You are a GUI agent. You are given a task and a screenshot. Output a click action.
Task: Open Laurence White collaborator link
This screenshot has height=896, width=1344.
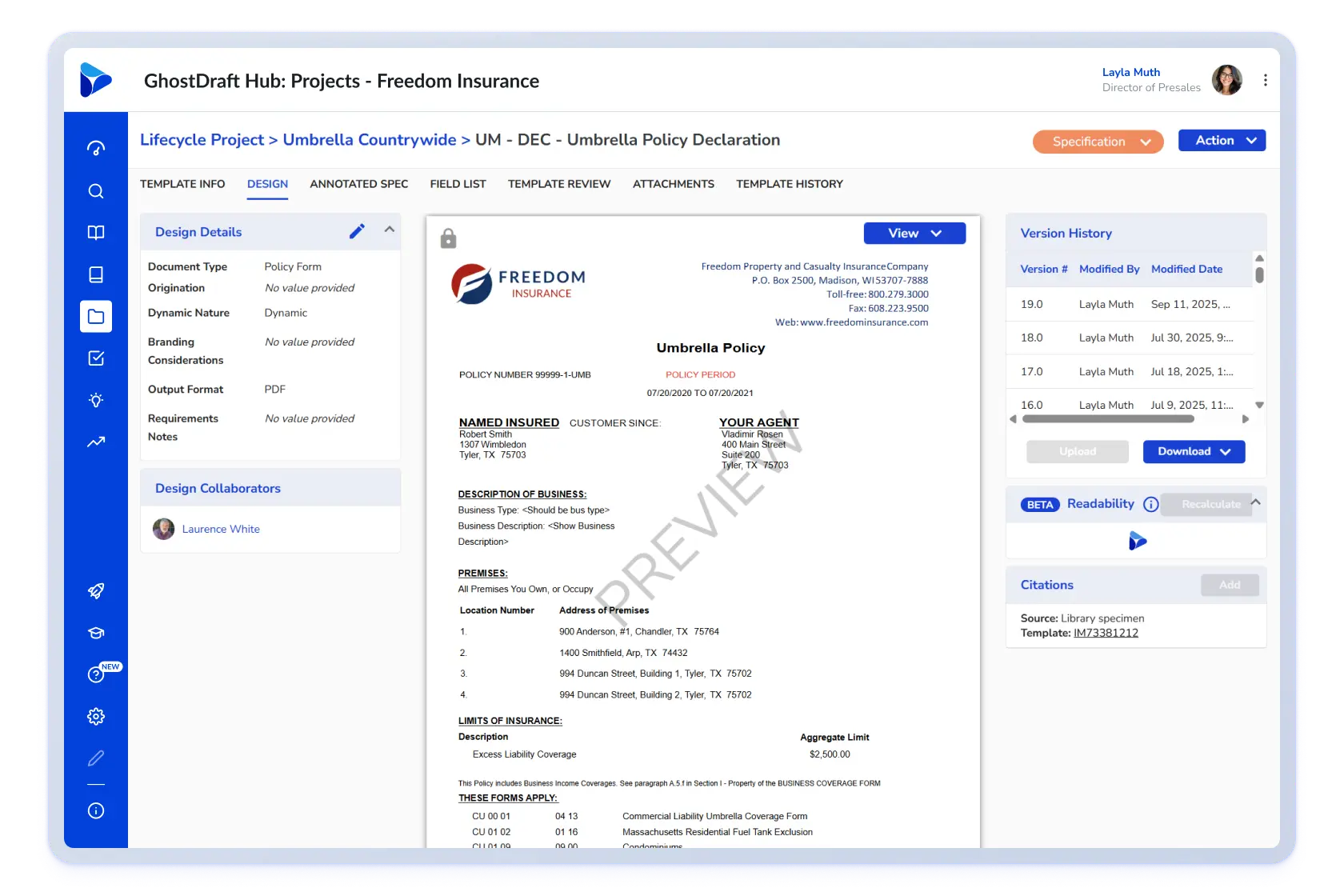pyautogui.click(x=221, y=529)
